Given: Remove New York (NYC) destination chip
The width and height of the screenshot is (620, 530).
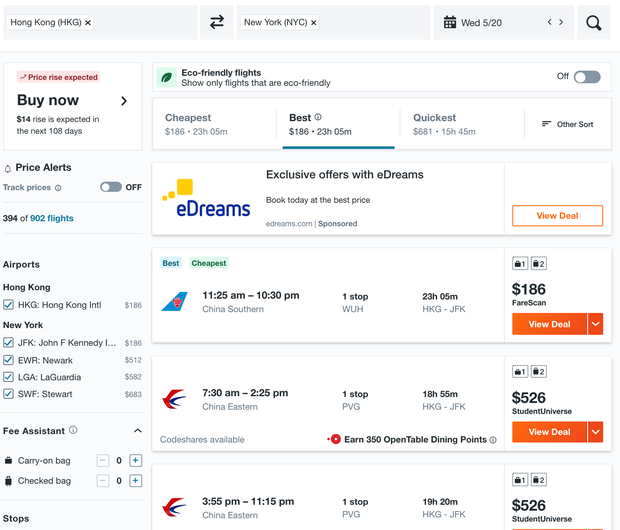Looking at the screenshot, I should 313,22.
